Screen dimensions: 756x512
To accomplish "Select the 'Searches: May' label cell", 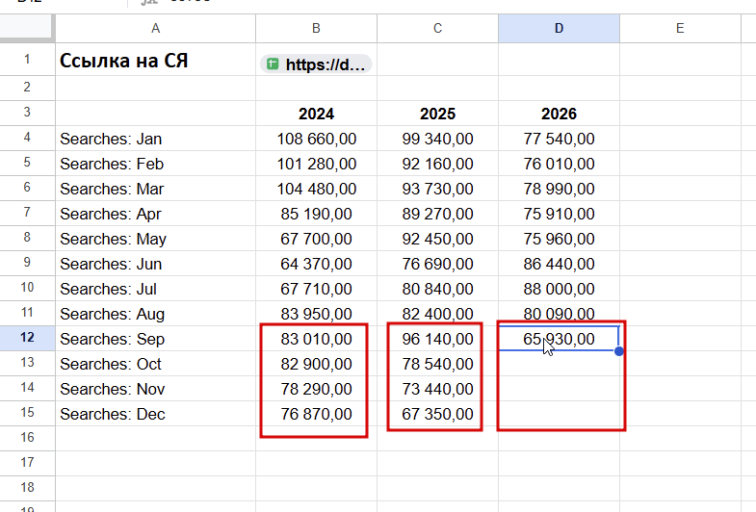I will [x=155, y=239].
